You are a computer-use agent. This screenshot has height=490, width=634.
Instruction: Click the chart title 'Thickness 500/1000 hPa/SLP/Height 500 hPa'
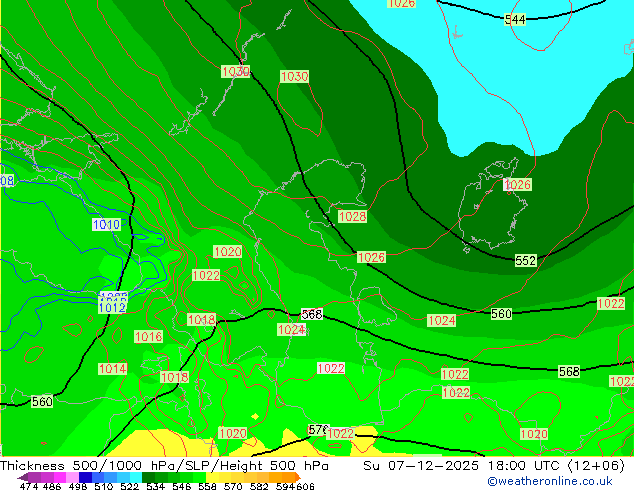coord(164,466)
